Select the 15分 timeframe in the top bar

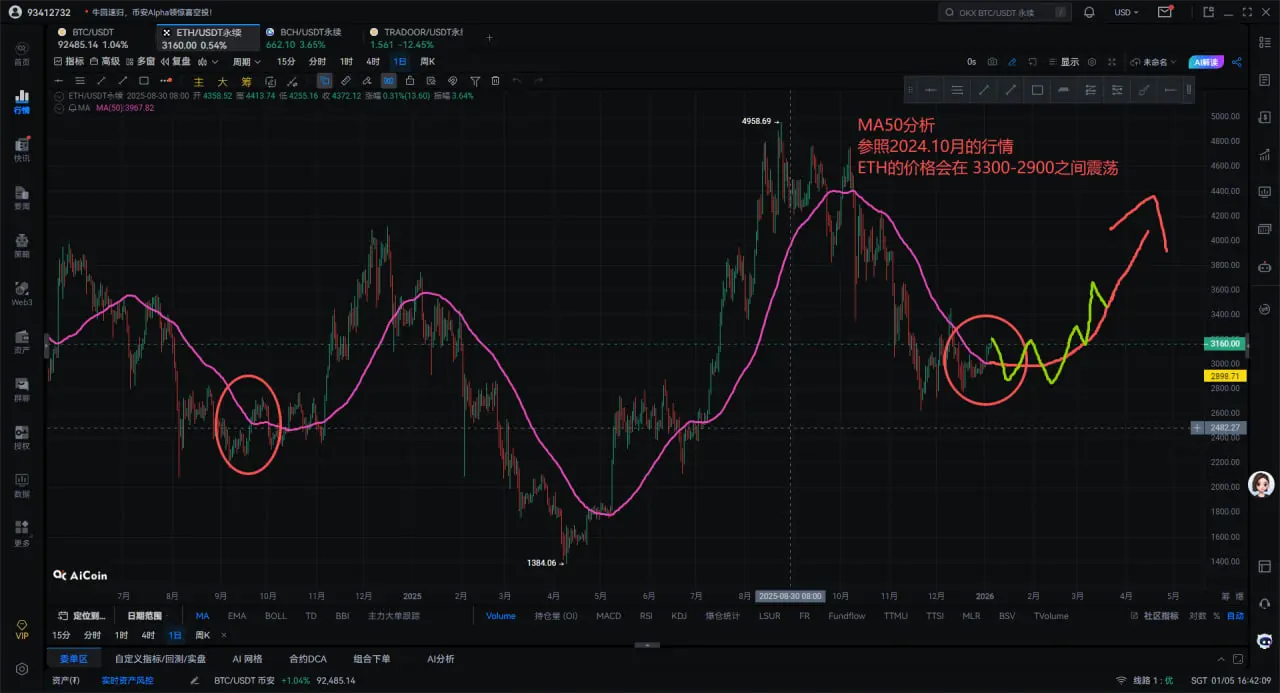tap(286, 61)
